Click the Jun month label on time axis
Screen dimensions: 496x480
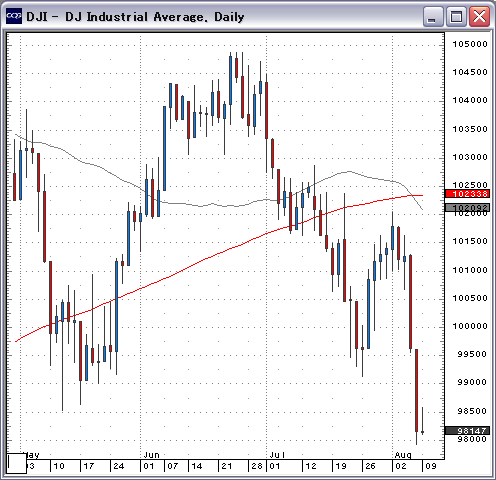152,455
